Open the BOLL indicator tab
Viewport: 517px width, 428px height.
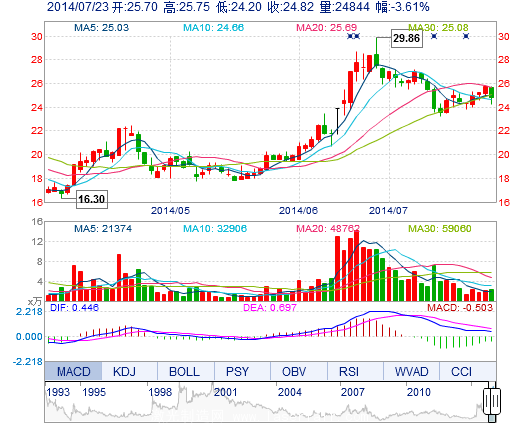pyautogui.click(x=184, y=371)
